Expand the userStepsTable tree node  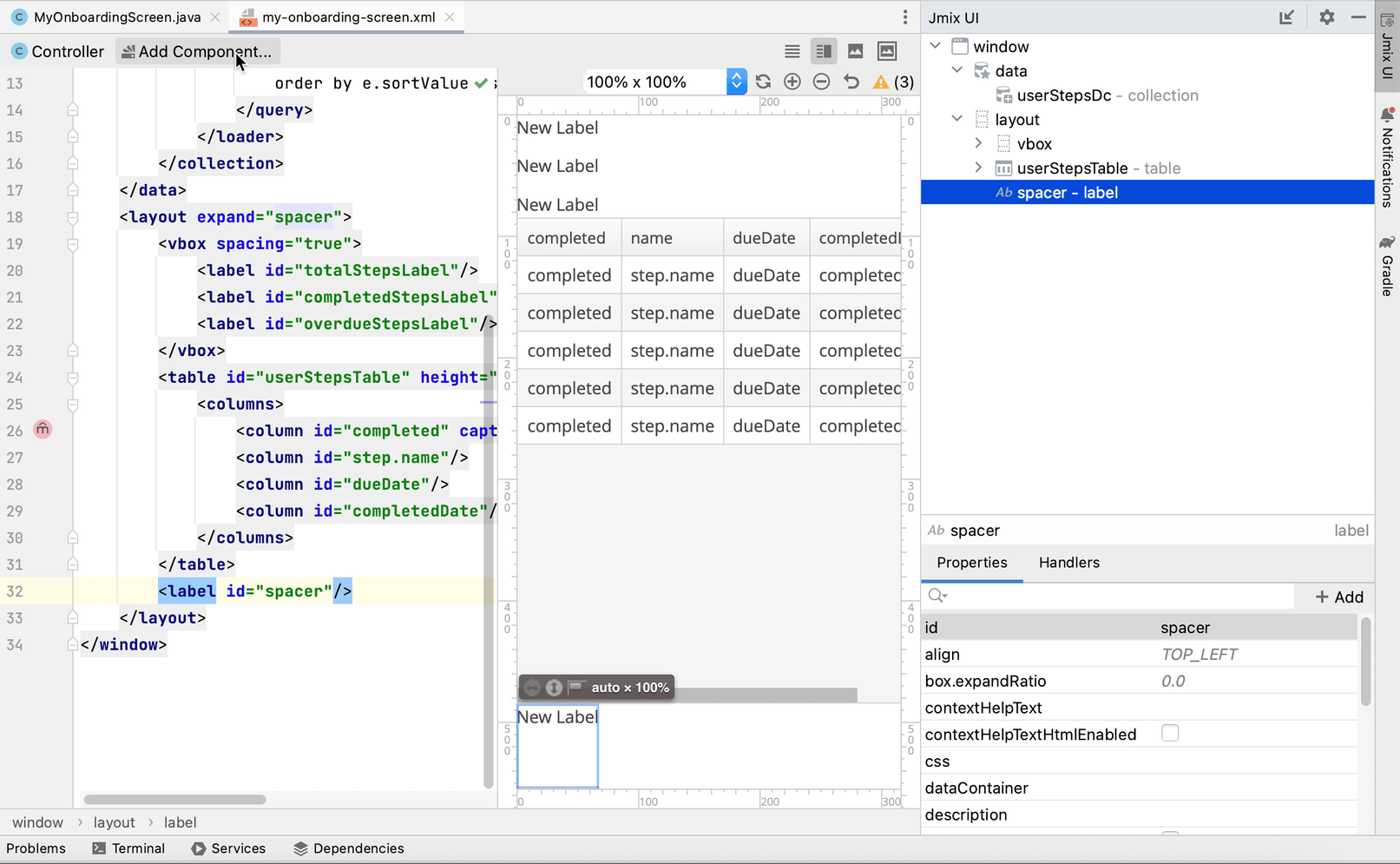click(x=978, y=168)
